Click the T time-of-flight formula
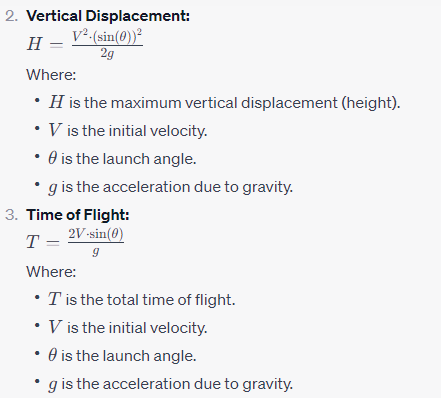Image resolution: width=441 pixels, height=398 pixels. point(75,241)
